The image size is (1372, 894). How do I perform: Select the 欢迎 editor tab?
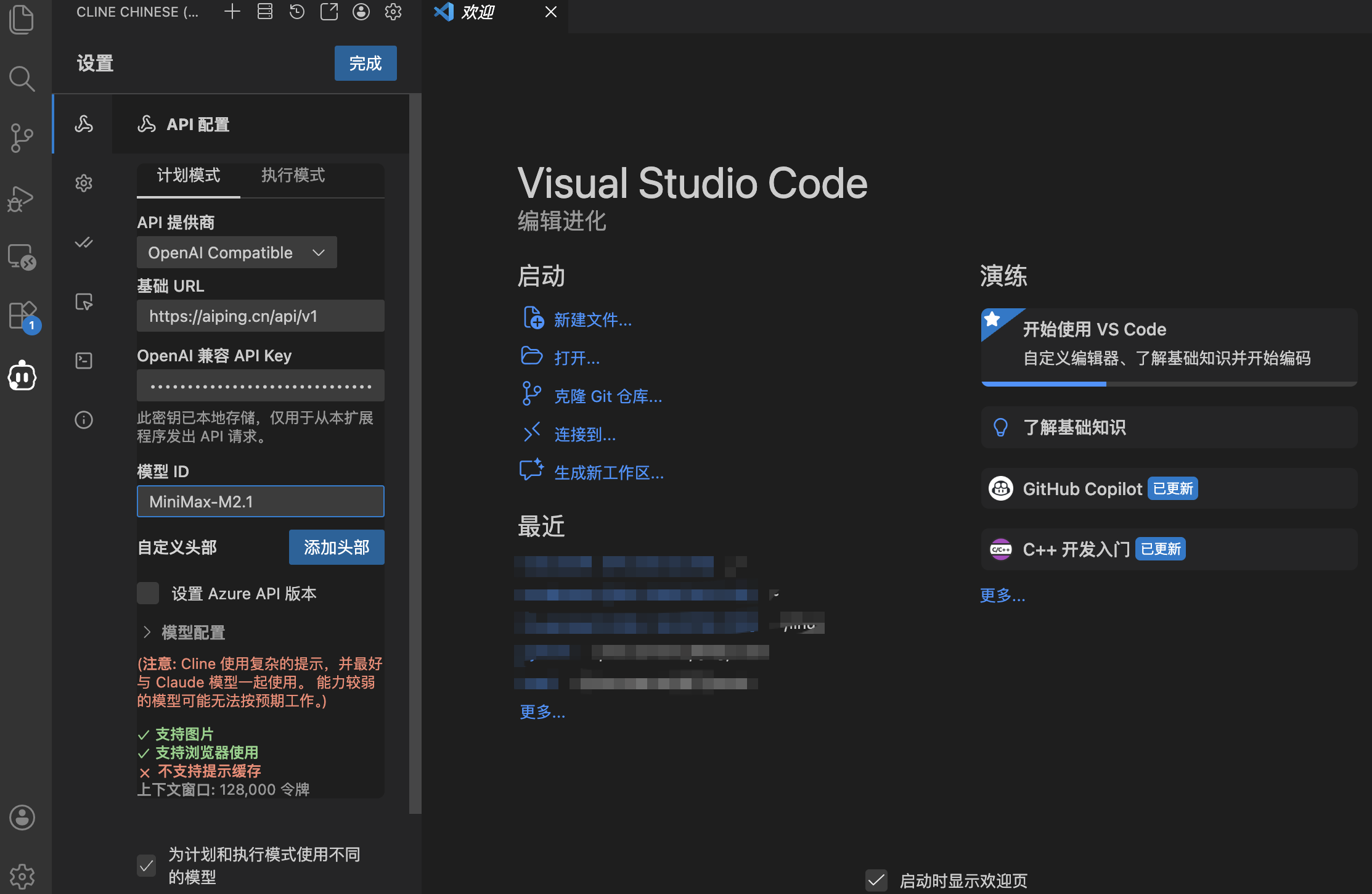pos(478,12)
